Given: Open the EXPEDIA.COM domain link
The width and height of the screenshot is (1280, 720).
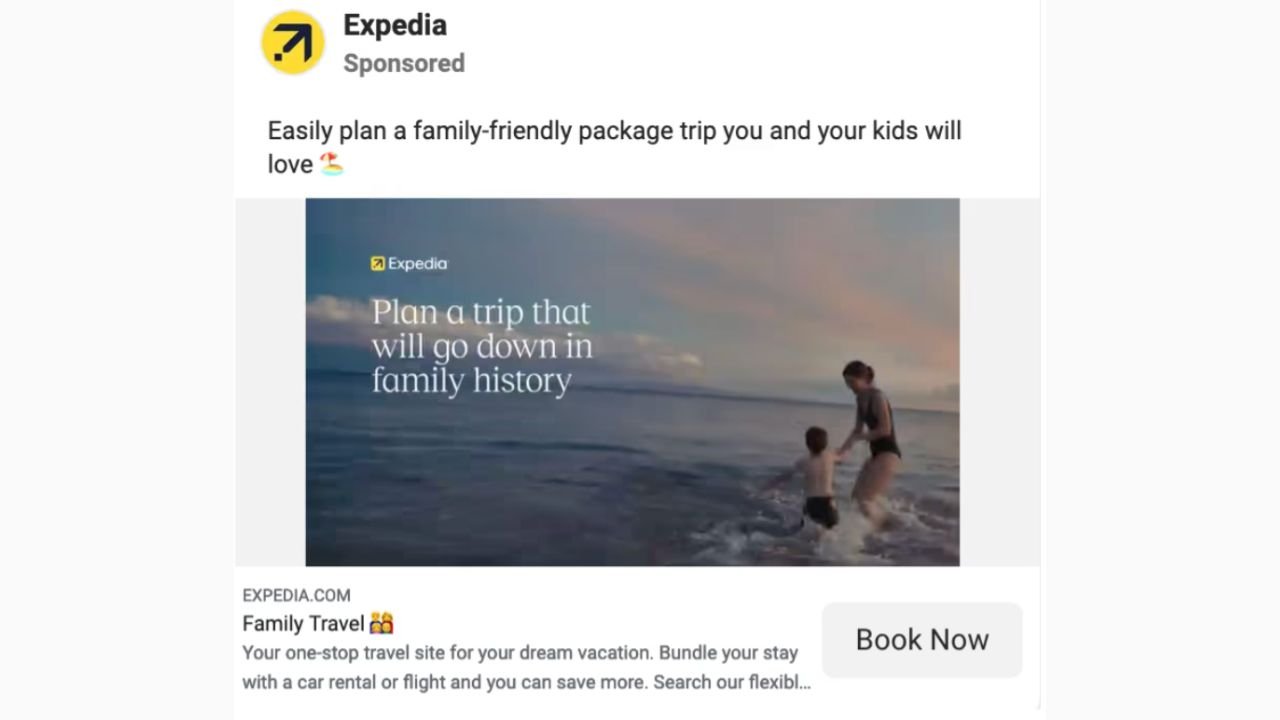Looking at the screenshot, I should (x=296, y=595).
